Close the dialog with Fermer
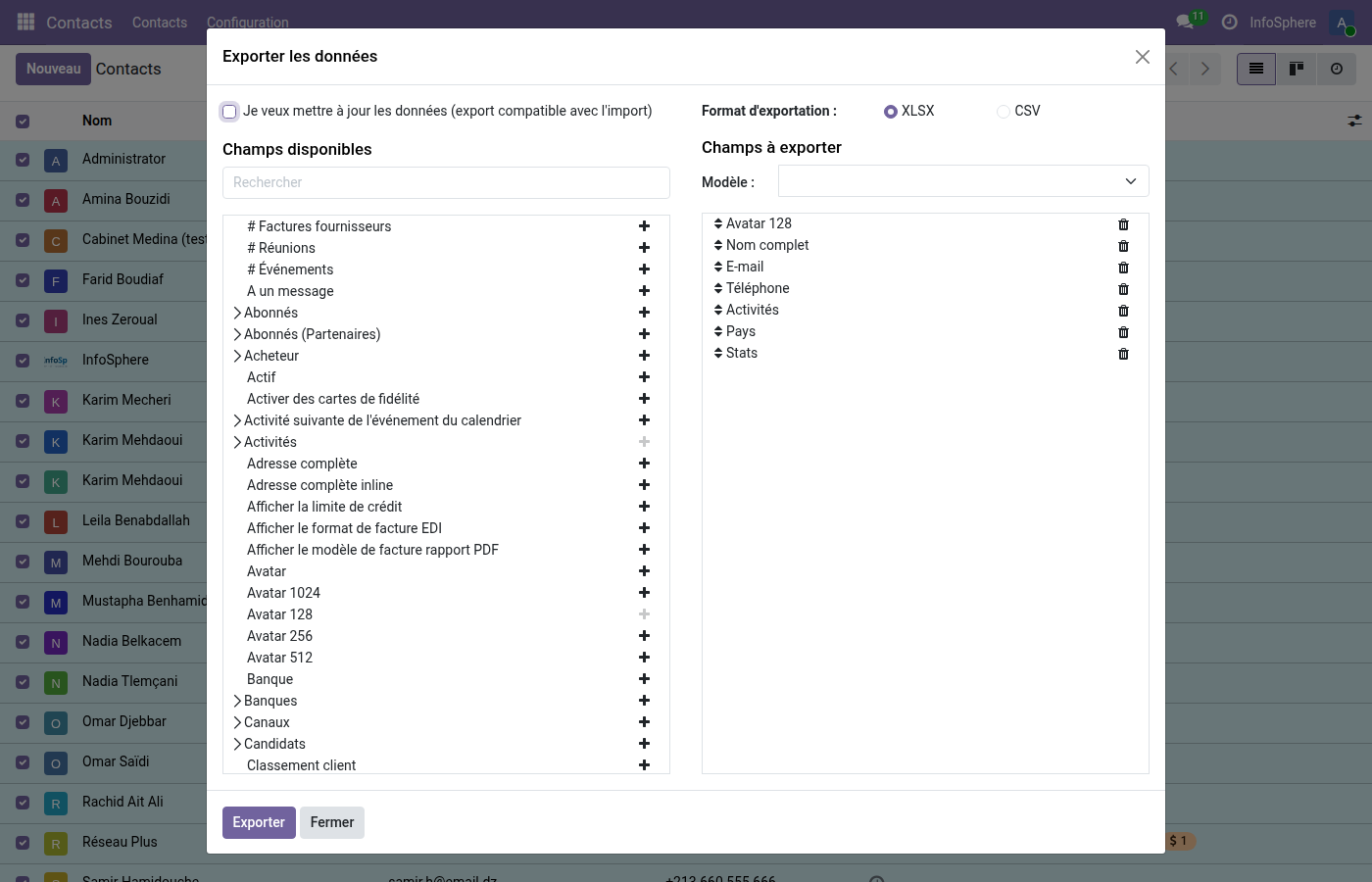Viewport: 1372px width, 882px height. (x=332, y=822)
